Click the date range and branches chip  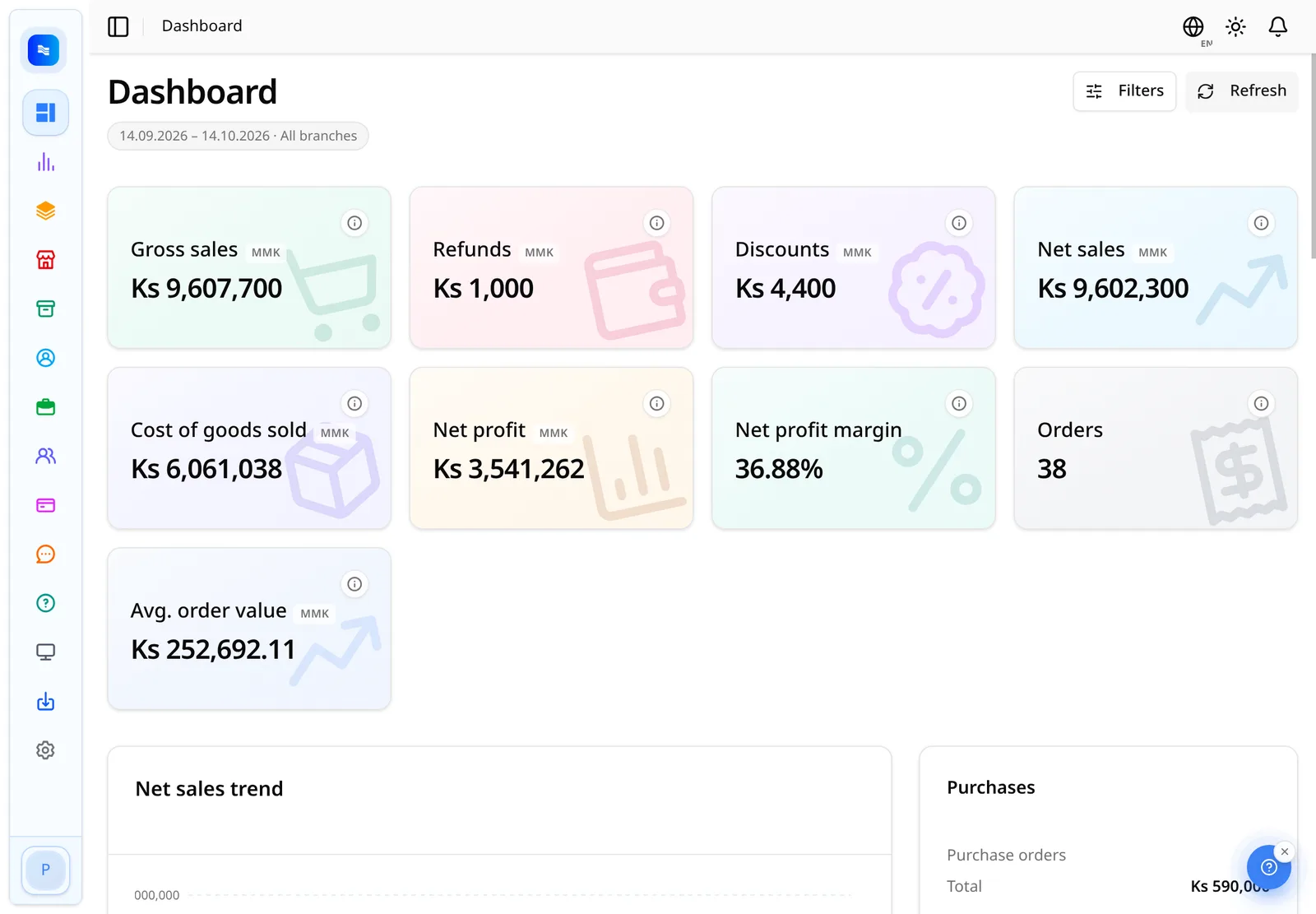(x=238, y=136)
